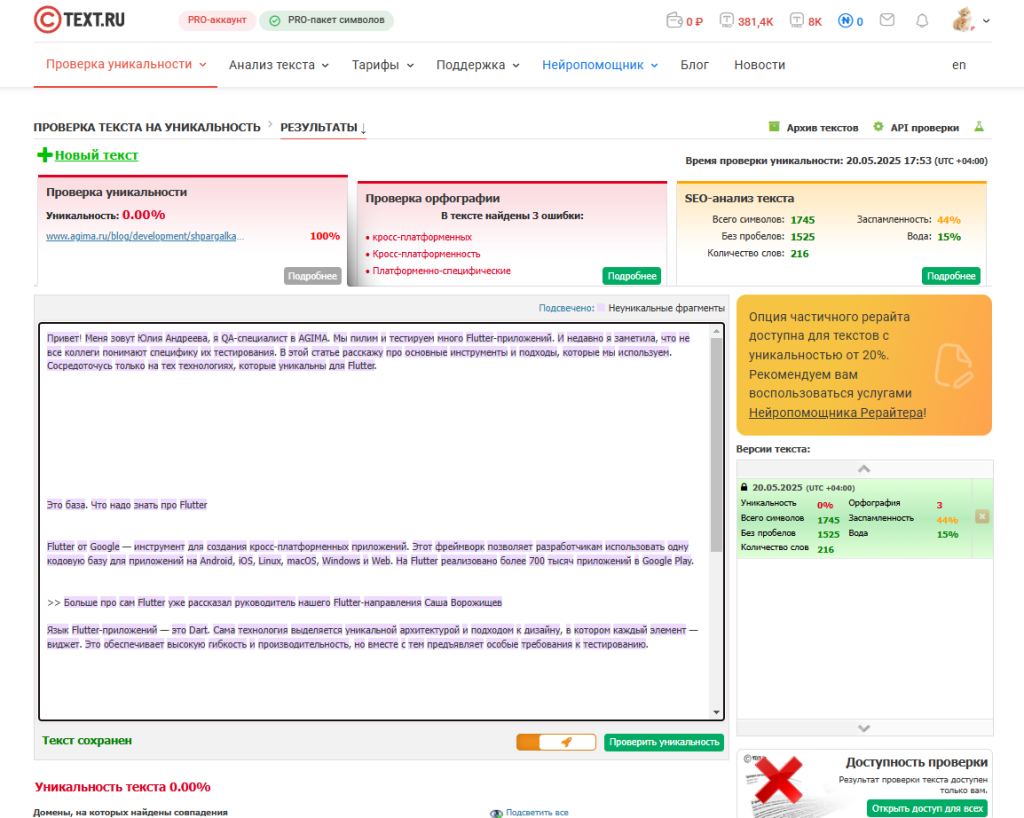Click 'Проверить уникальность' button
This screenshot has height=818, width=1024.
pyautogui.click(x=664, y=742)
